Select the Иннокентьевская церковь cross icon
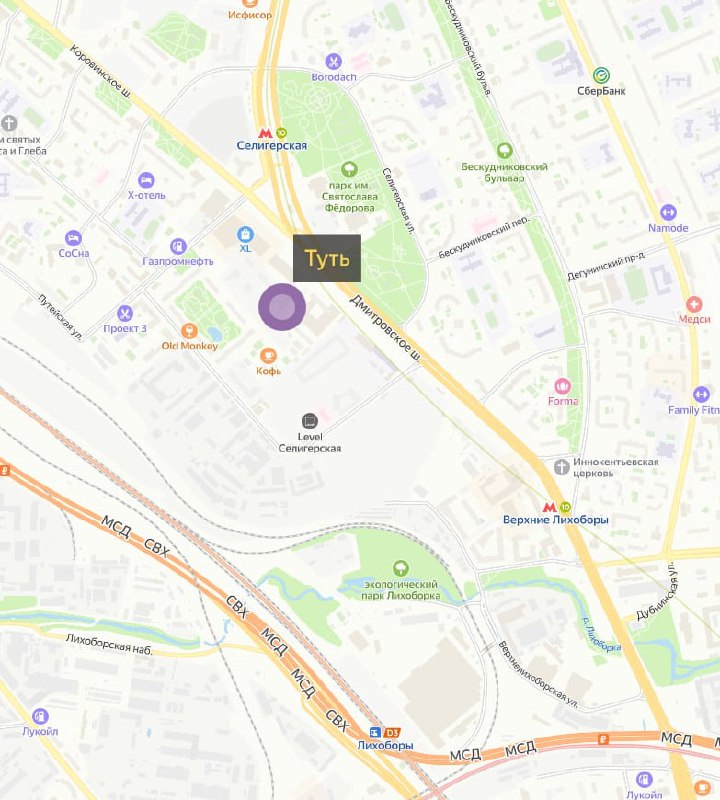 [561, 467]
